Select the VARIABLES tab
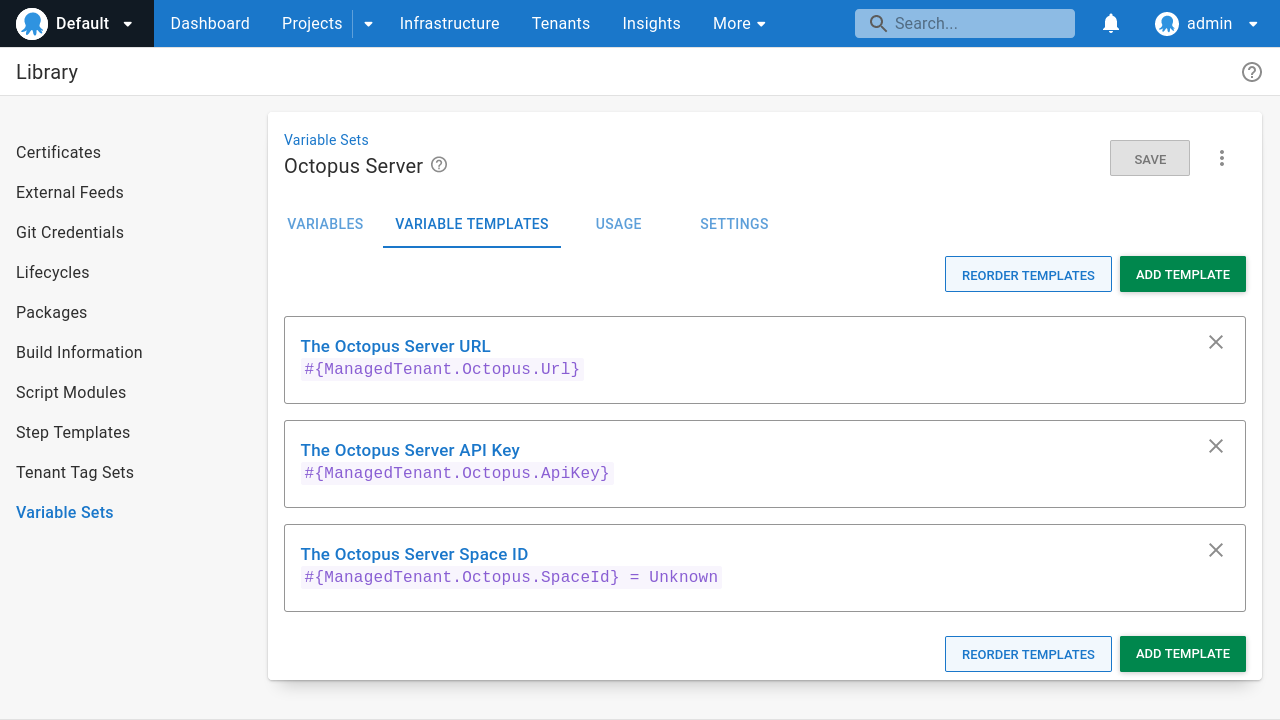Viewport: 1280px width, 720px height. pos(325,224)
